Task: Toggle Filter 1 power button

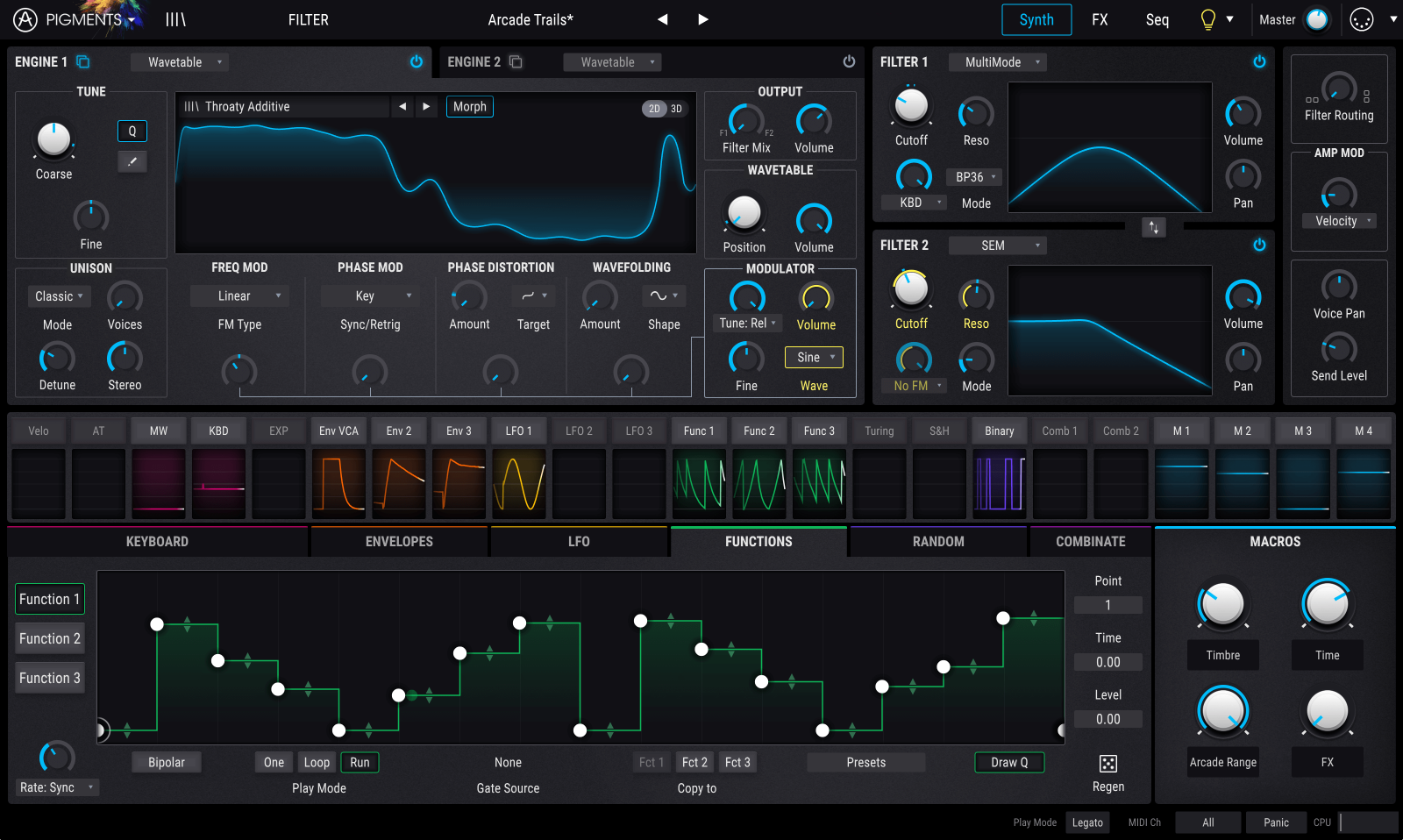Action: [x=1259, y=61]
